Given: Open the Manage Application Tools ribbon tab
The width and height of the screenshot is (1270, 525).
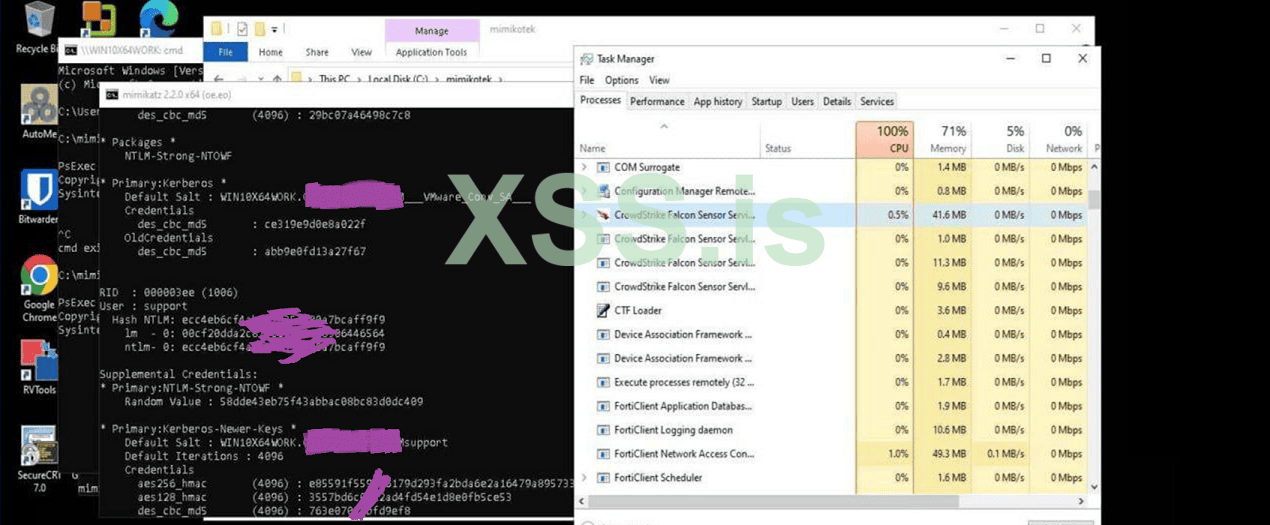Looking at the screenshot, I should (431, 52).
